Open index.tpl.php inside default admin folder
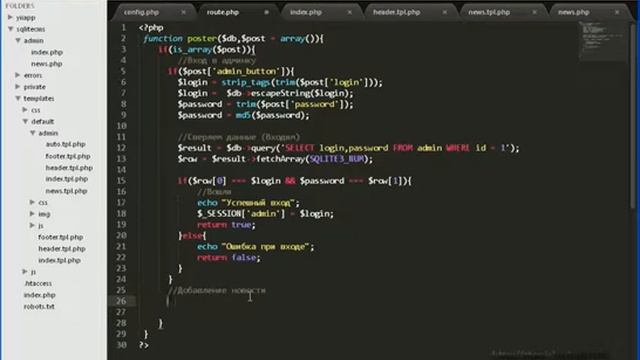This screenshot has width=640, height=360. click(67, 179)
